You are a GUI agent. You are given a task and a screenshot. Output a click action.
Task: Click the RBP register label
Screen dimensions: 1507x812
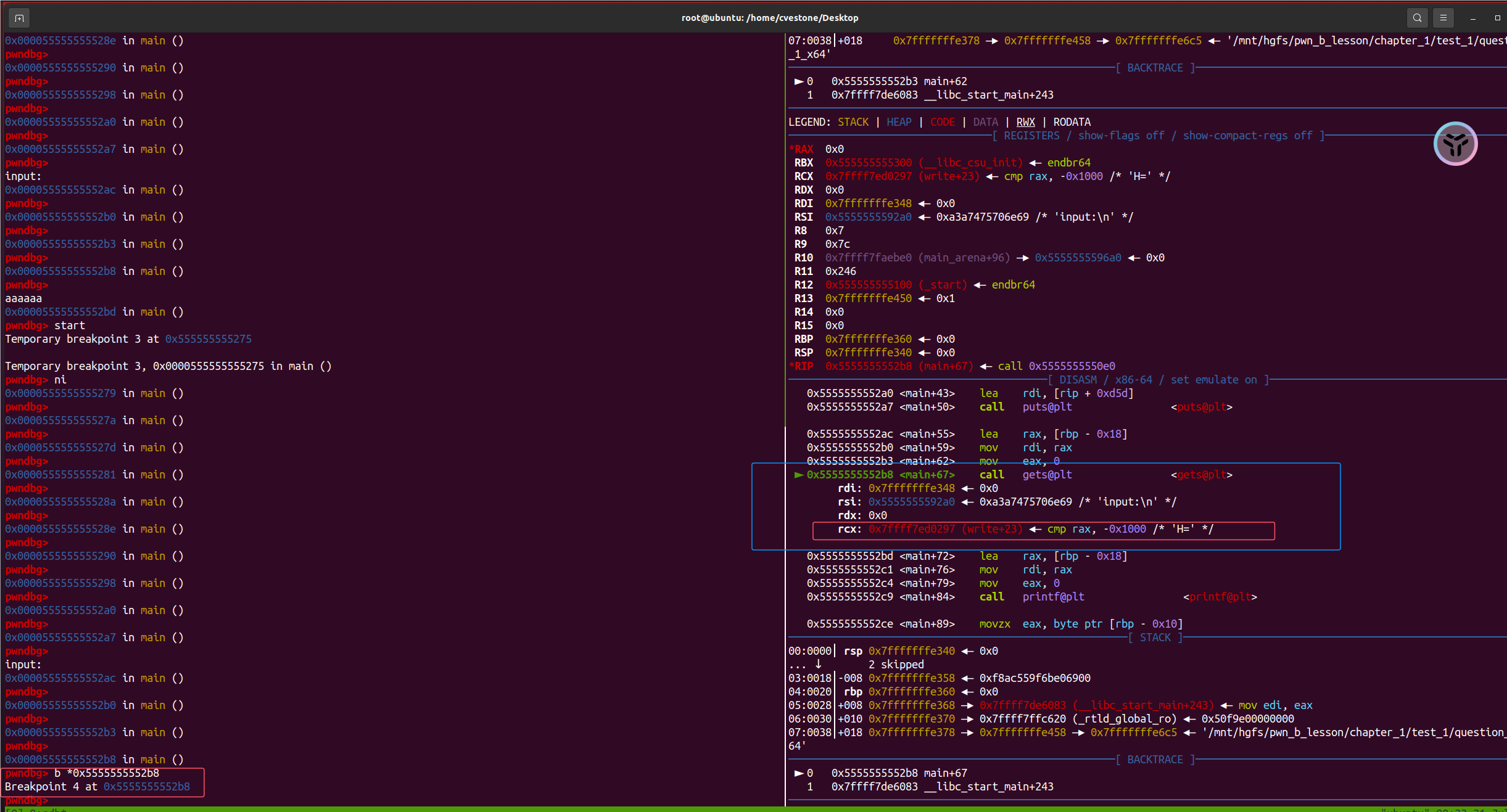pyautogui.click(x=803, y=339)
